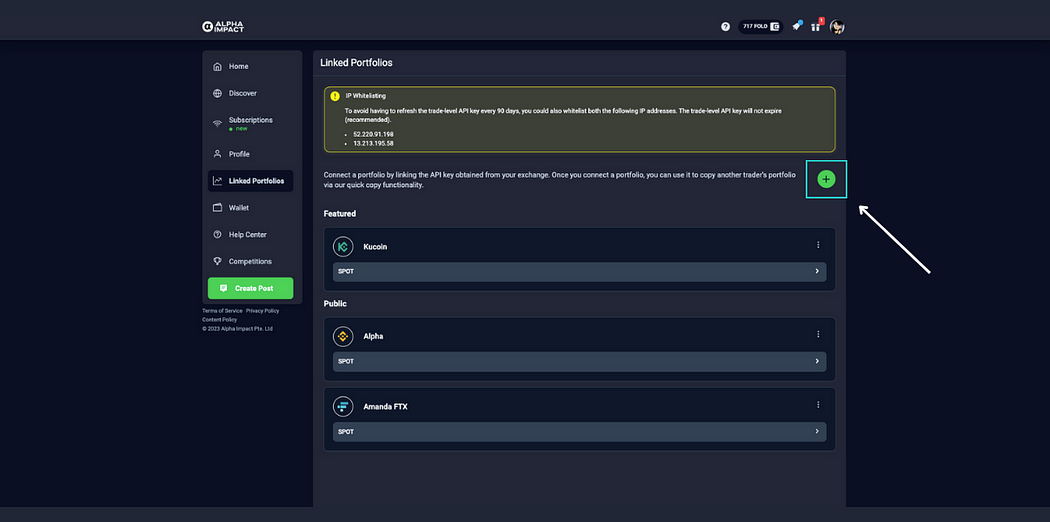Click the Kucoin portfolio name
Viewport: 1050px width, 522px height.
pos(375,247)
